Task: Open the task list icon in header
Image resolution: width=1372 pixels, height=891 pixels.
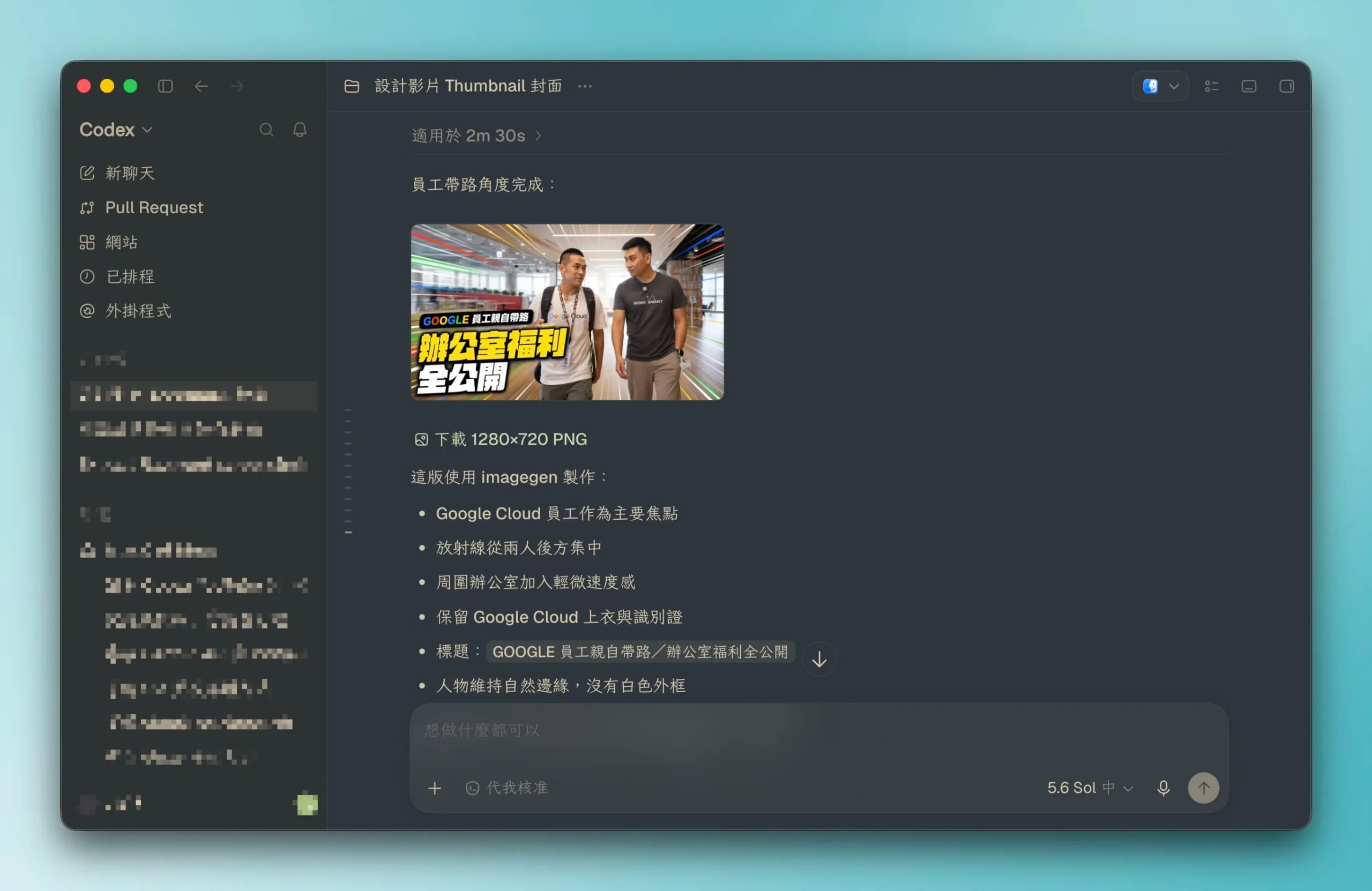Action: click(x=1211, y=86)
